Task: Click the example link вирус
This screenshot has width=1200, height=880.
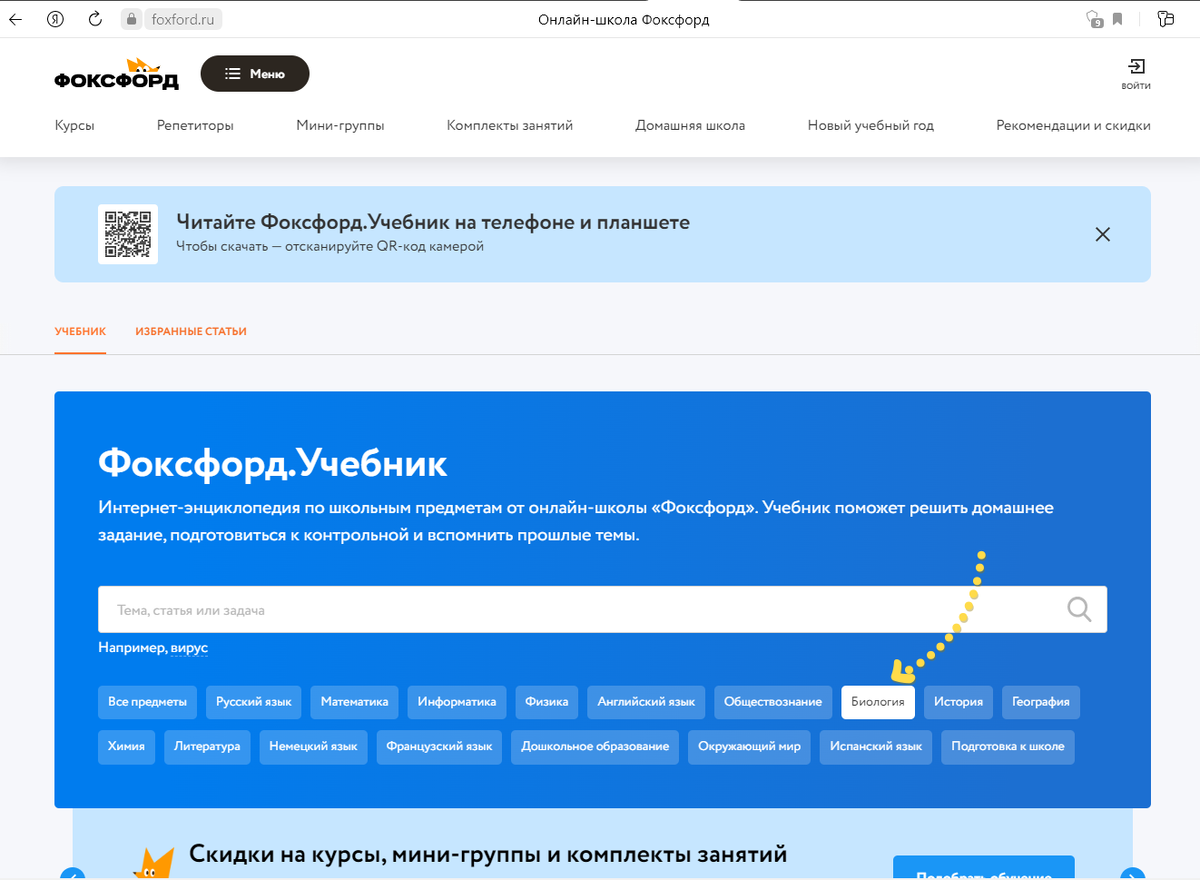Action: tap(189, 648)
